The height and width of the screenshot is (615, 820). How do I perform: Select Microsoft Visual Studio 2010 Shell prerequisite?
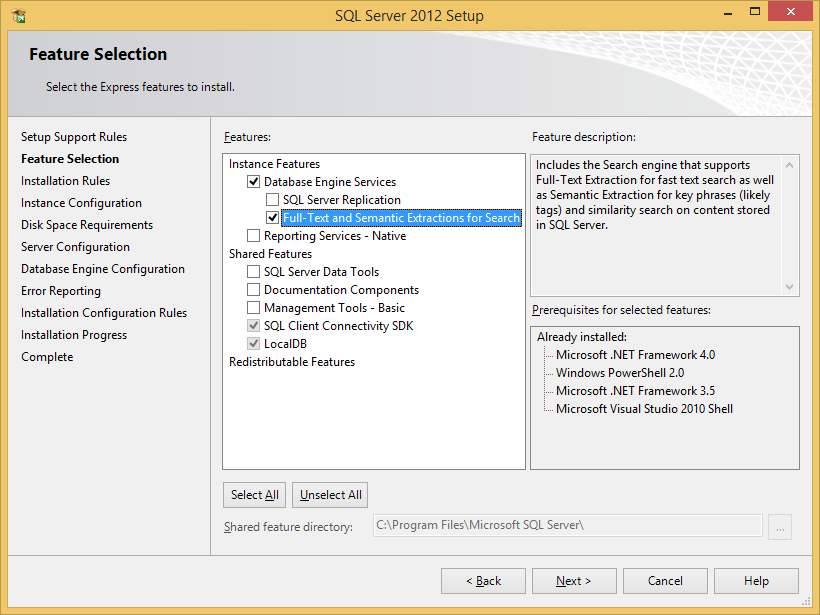tap(644, 409)
